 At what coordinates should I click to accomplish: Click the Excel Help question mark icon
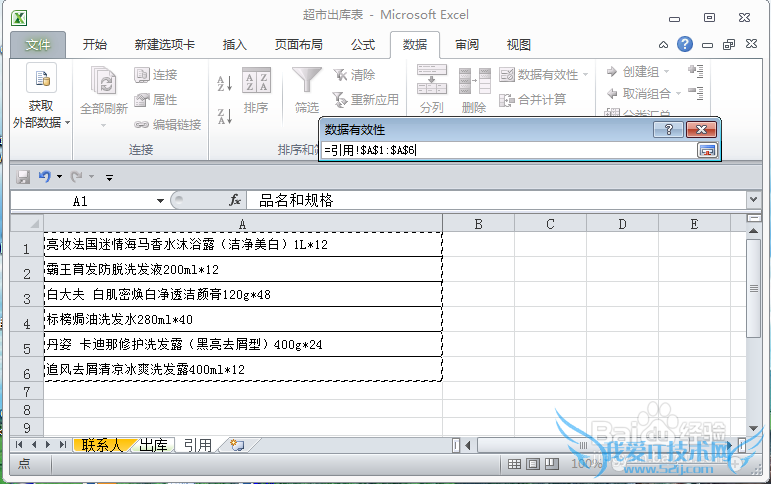(684, 44)
